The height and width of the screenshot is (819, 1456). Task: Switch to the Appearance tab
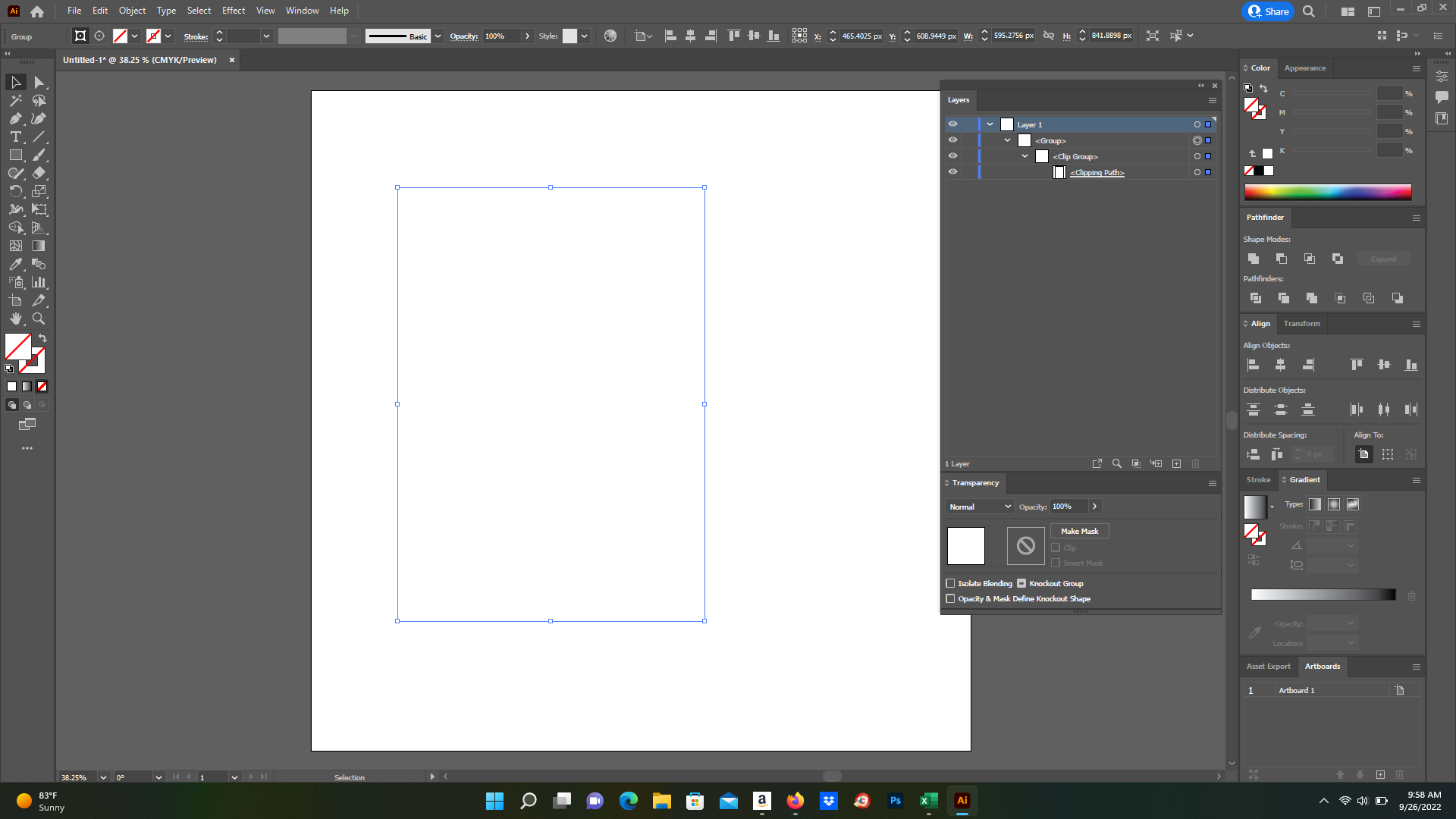point(1304,68)
